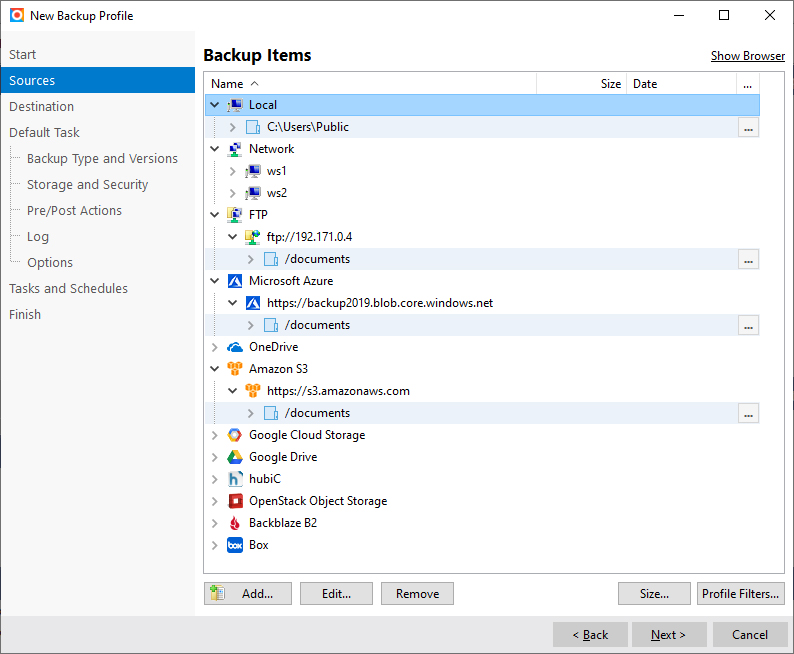Select Storage and Security in sidebar
This screenshot has height=654, width=794.
coord(88,185)
